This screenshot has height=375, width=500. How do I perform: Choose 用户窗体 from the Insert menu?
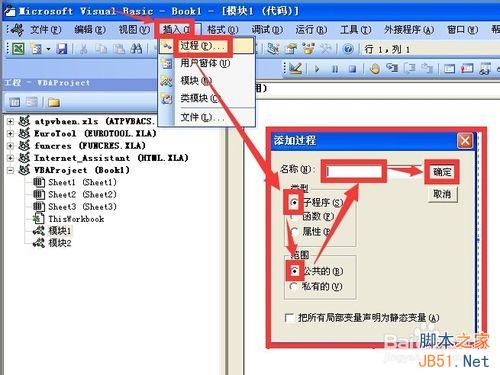pyautogui.click(x=207, y=63)
